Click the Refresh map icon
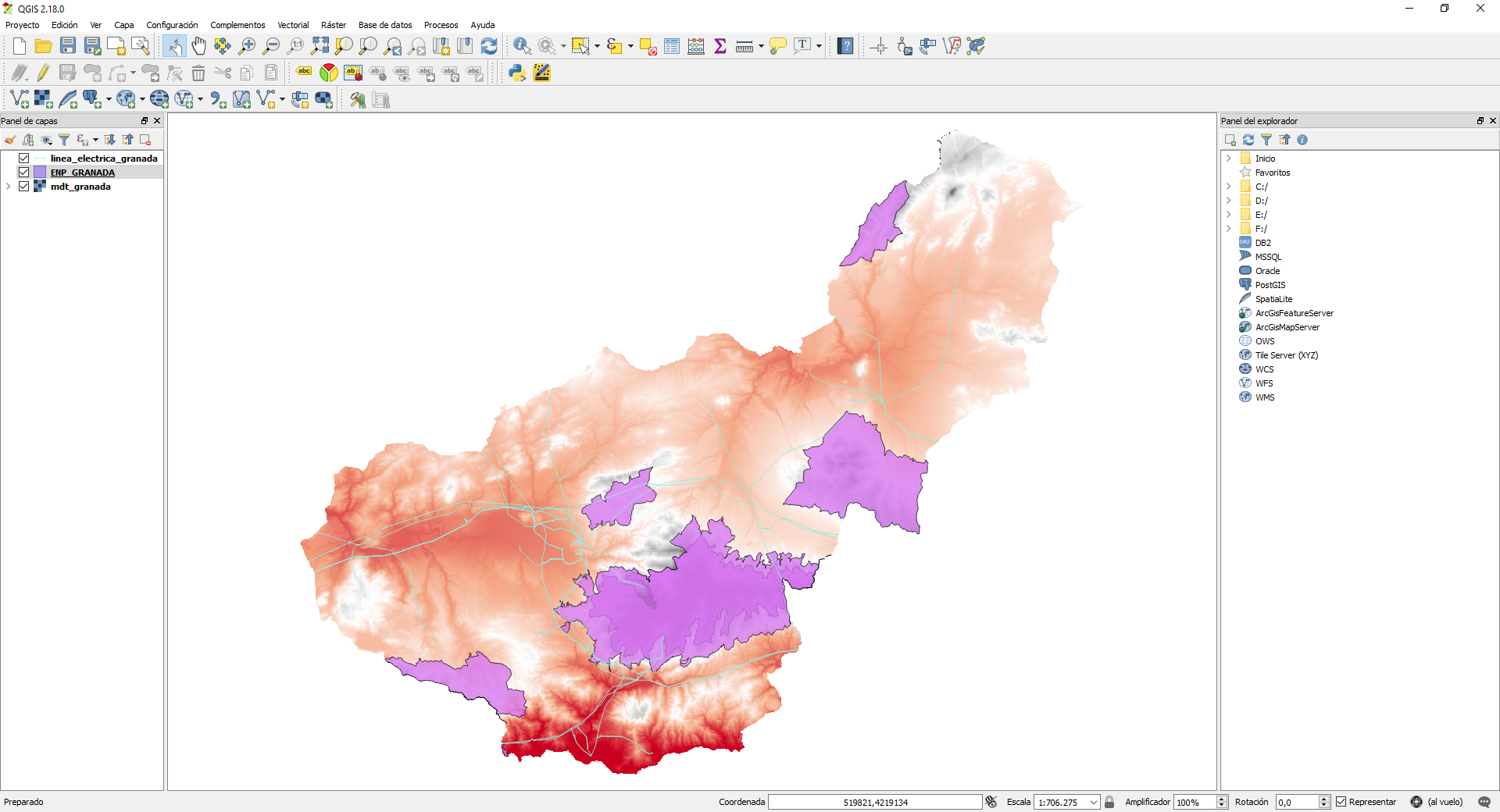Image resolution: width=1500 pixels, height=812 pixels. (x=489, y=46)
